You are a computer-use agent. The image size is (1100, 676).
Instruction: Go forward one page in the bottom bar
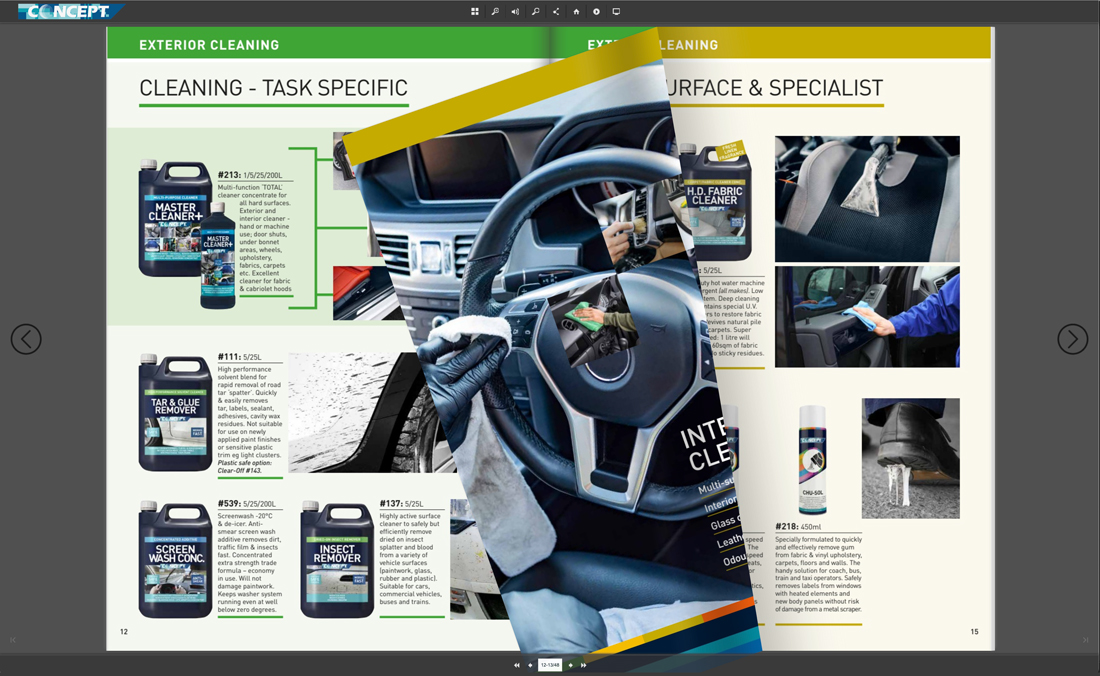click(570, 665)
